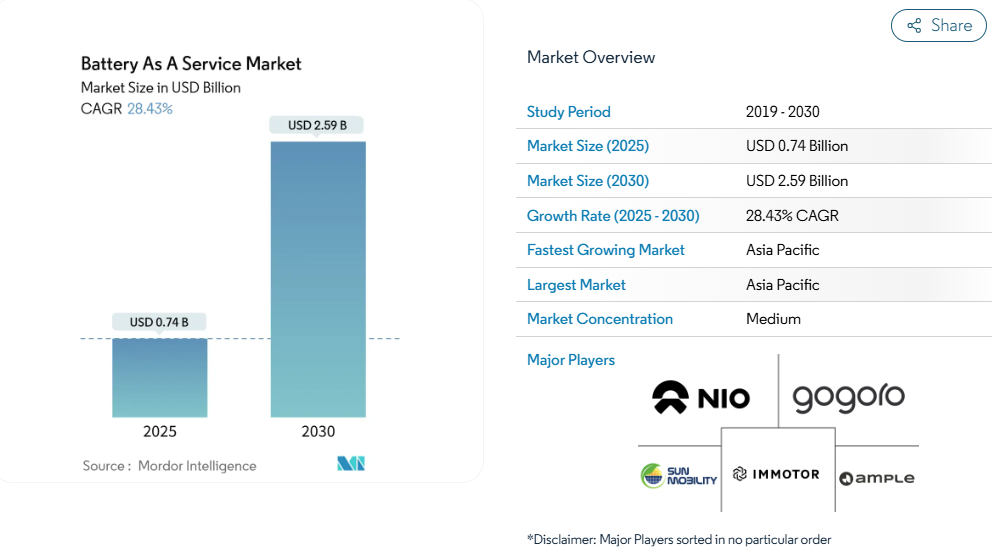Open the Ample logo

click(x=876, y=478)
